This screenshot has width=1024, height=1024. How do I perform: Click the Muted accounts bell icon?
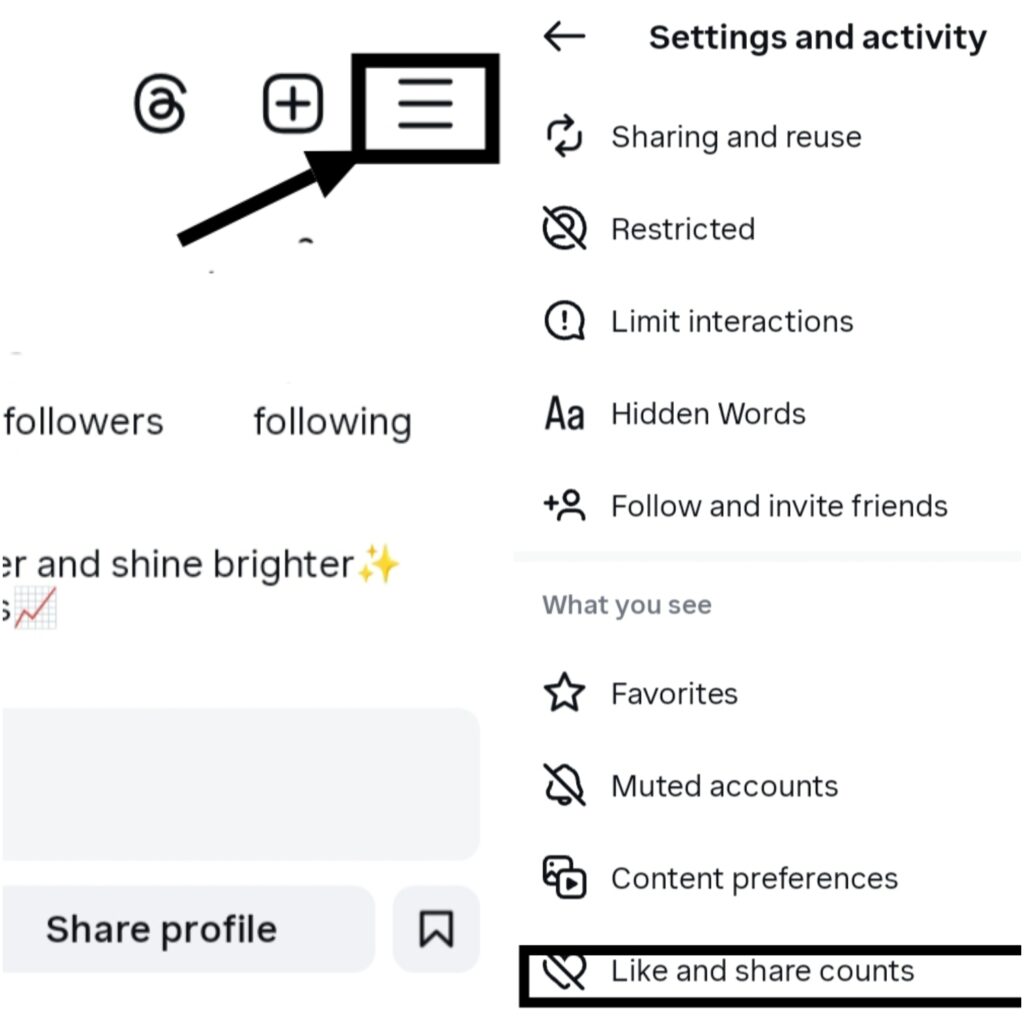tap(564, 786)
